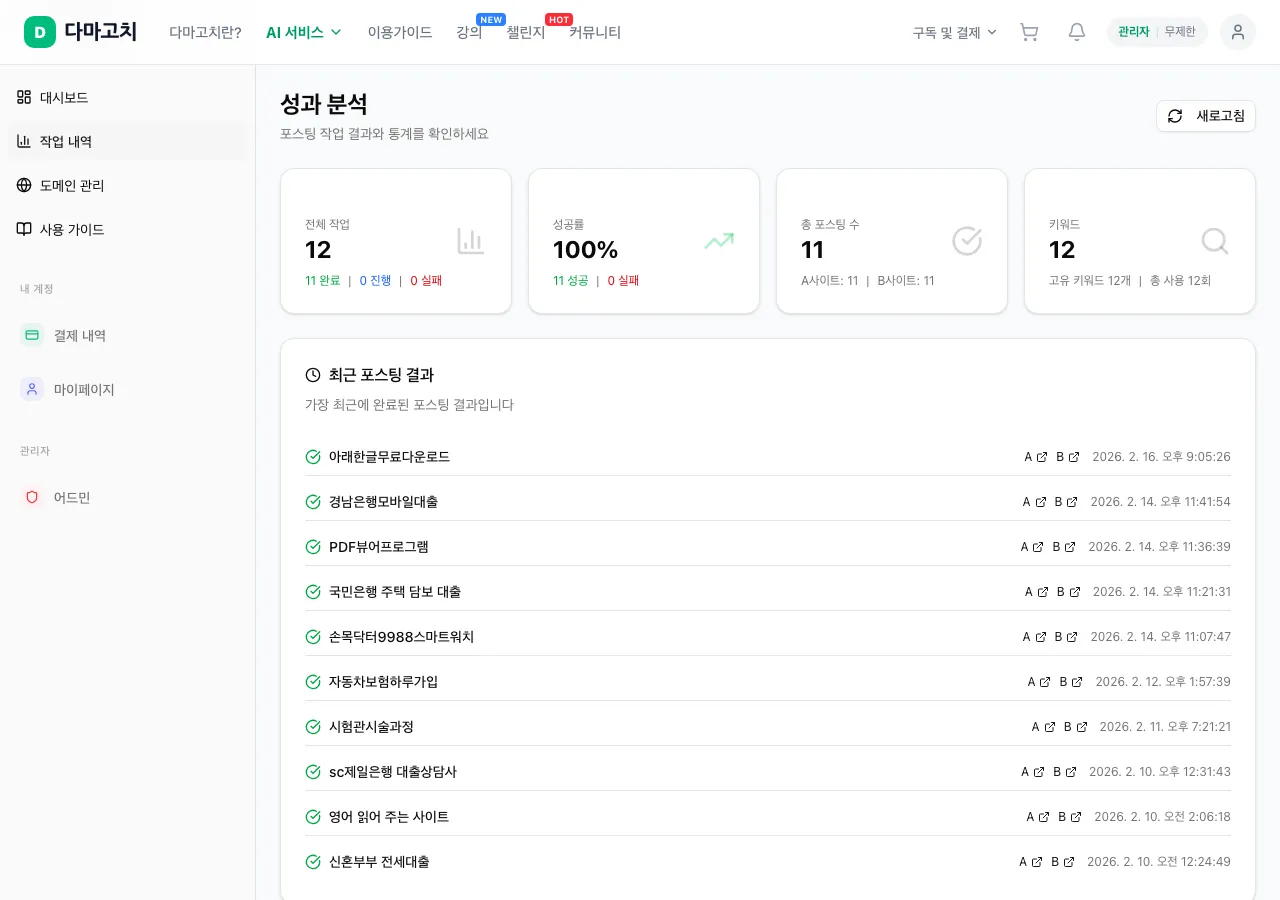Click the 전체 작업 stat card
Image resolution: width=1280 pixels, height=900 pixels.
point(396,241)
